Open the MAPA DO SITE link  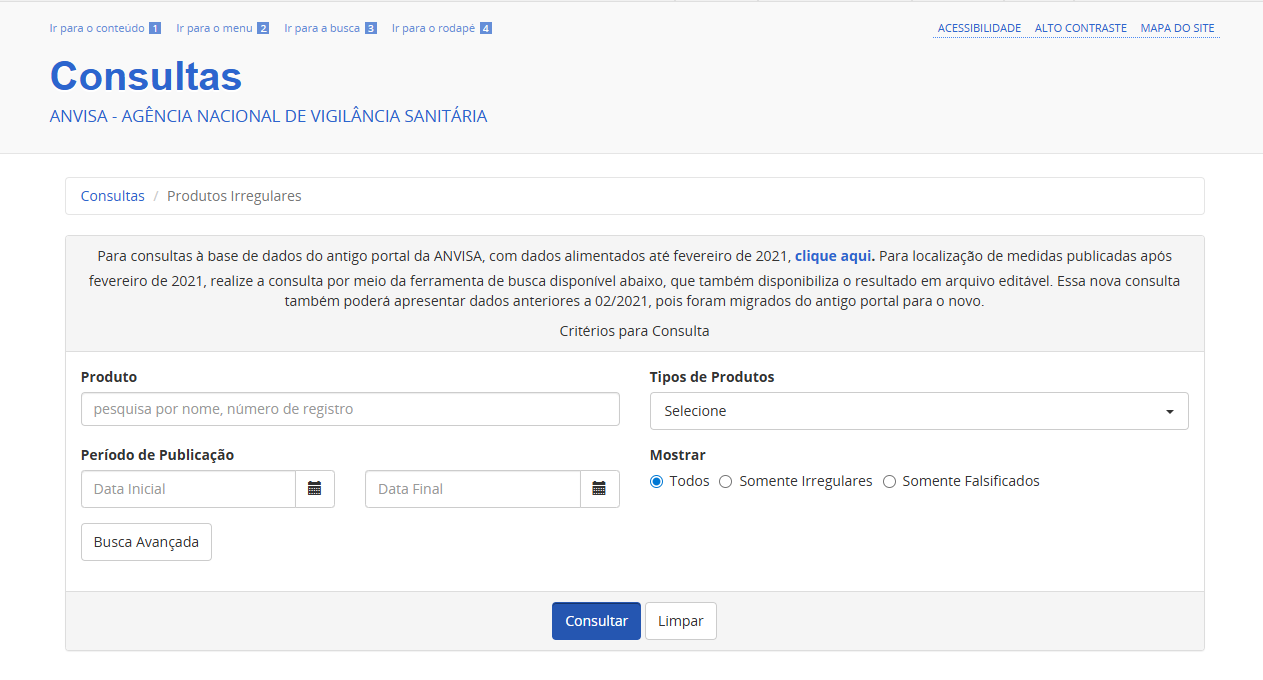1178,27
